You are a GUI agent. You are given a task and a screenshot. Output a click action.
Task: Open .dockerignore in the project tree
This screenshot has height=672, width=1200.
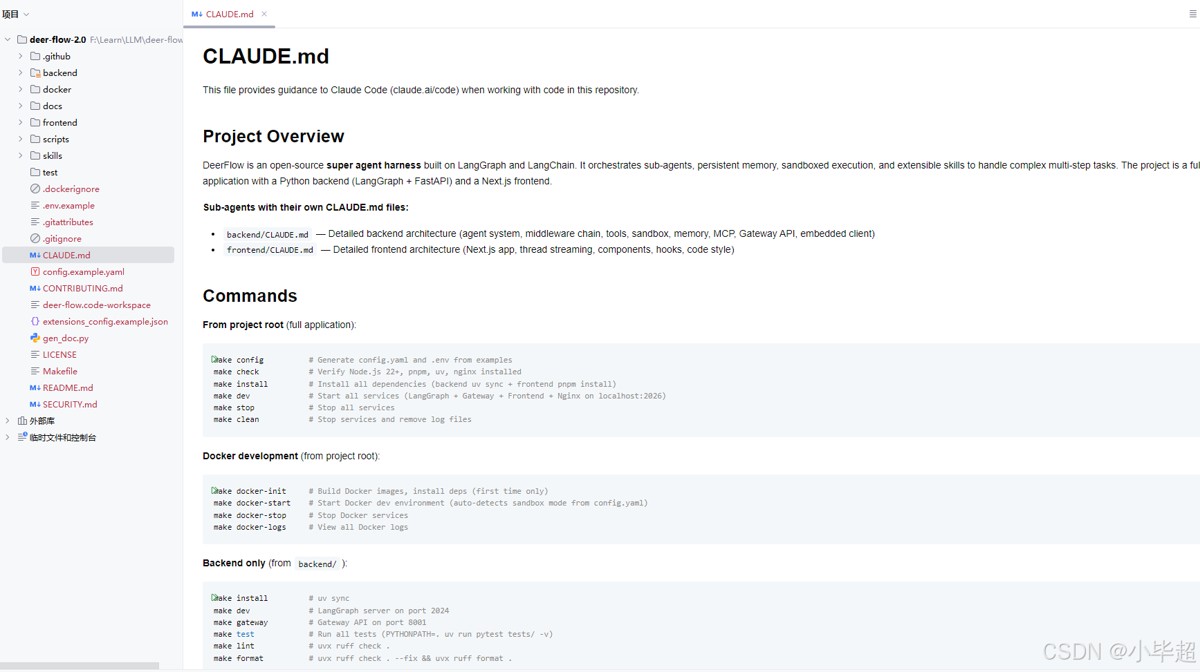pos(71,189)
